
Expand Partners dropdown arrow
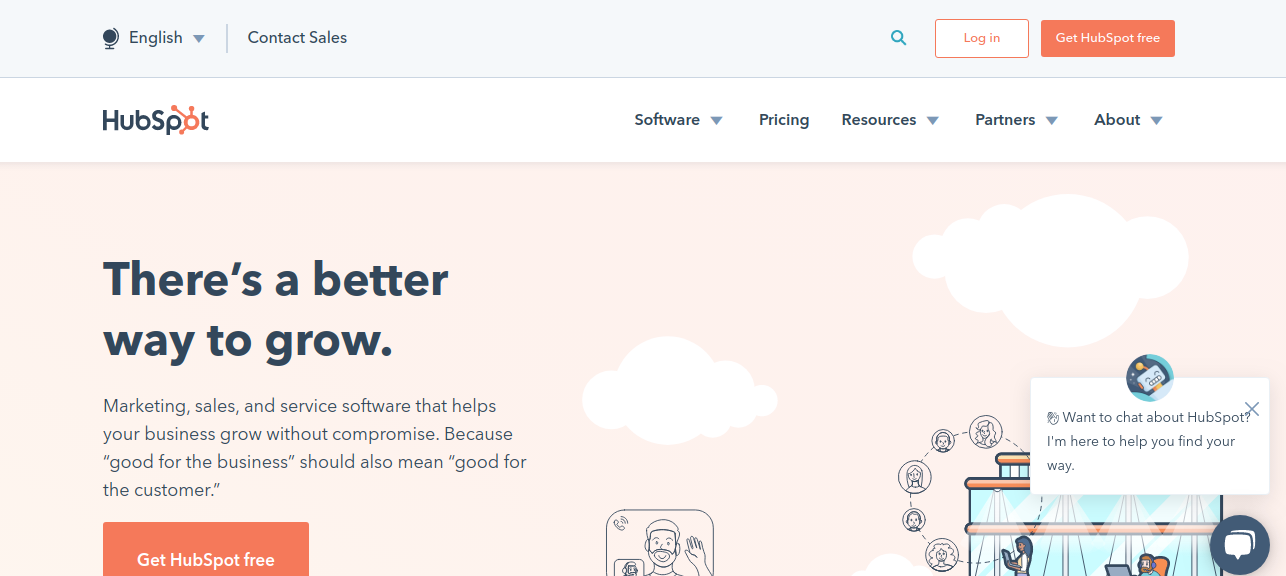1052,121
